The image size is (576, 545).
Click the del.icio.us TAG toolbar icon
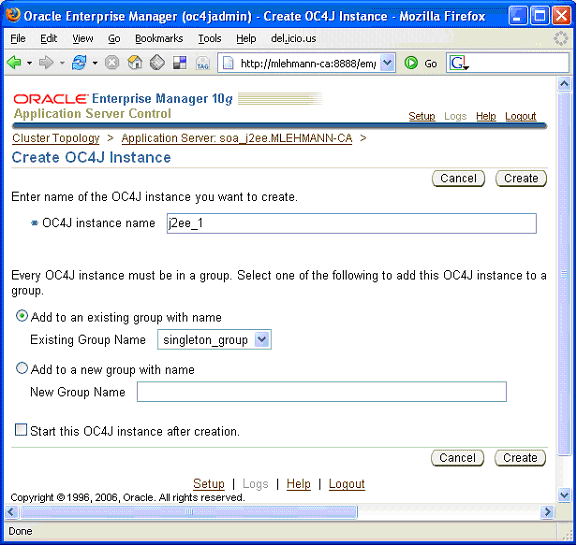(202, 63)
